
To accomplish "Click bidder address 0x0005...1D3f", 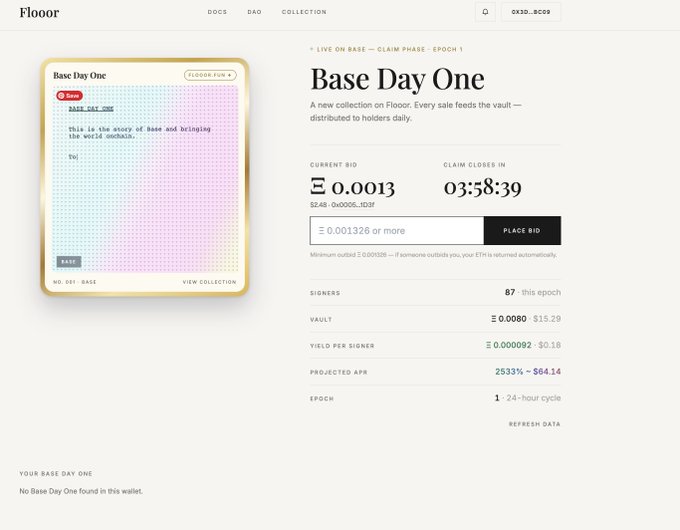I will coord(353,205).
